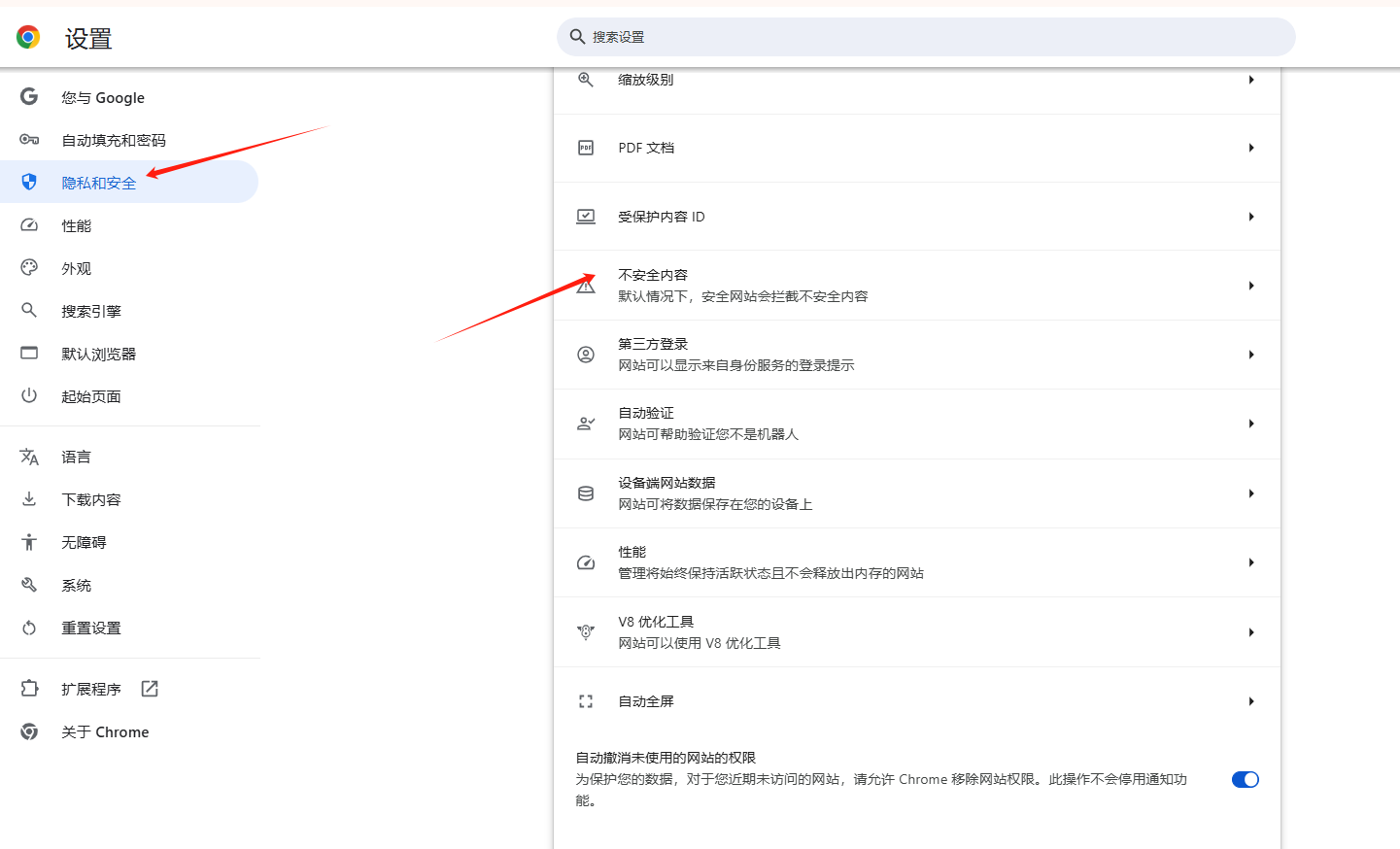Open the 语言 settings section
The height and width of the screenshot is (849, 1400).
129,457
